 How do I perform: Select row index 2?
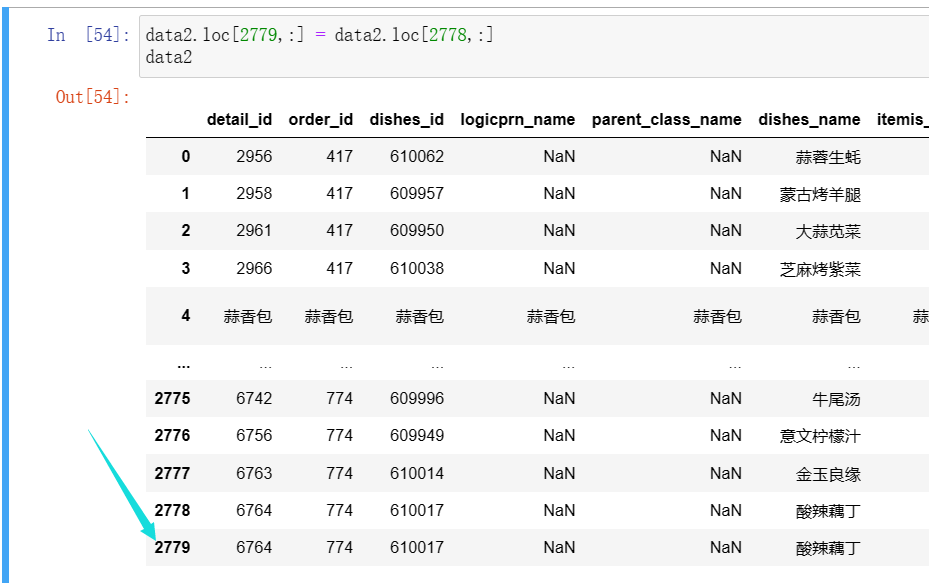click(186, 230)
